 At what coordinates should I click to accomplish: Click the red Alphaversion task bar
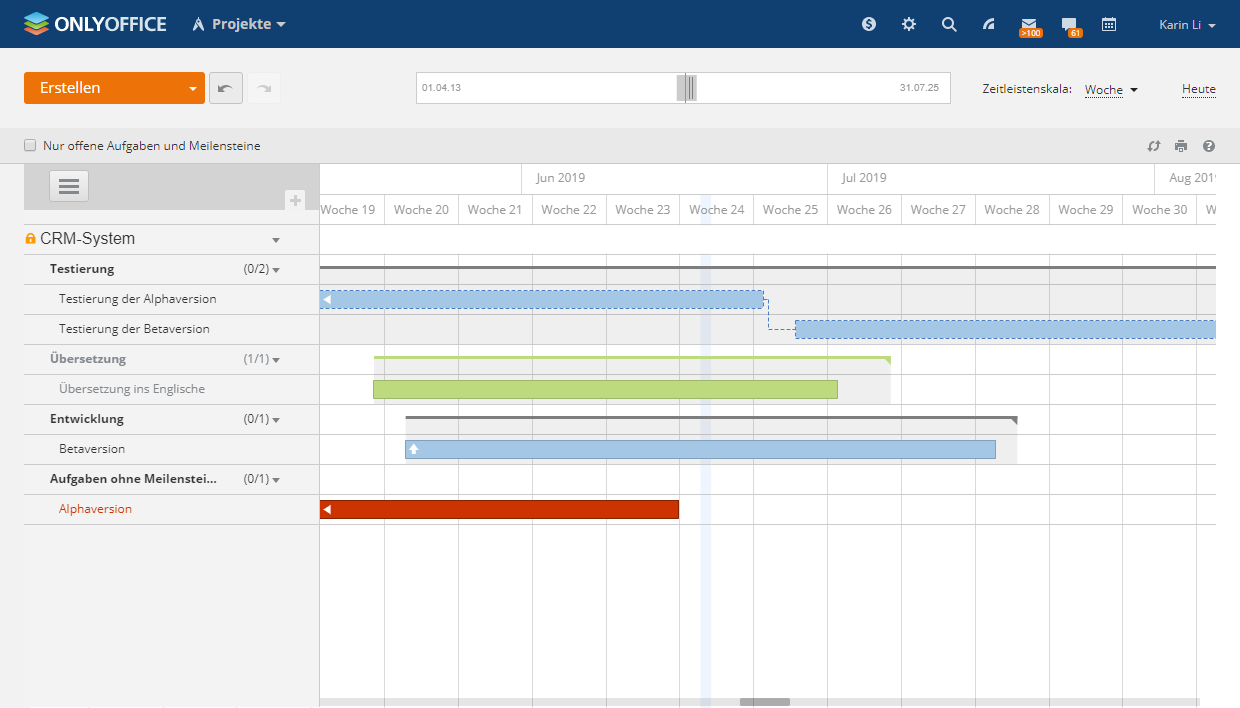coord(500,510)
